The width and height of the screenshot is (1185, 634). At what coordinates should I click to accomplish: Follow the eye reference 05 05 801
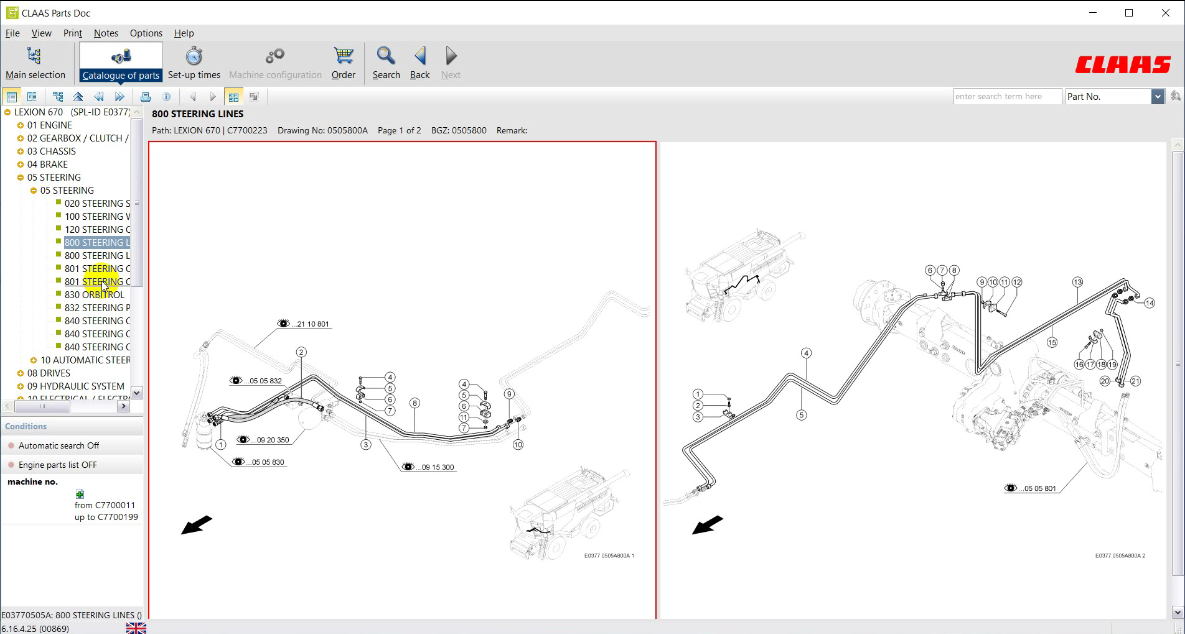pyautogui.click(x=1030, y=488)
